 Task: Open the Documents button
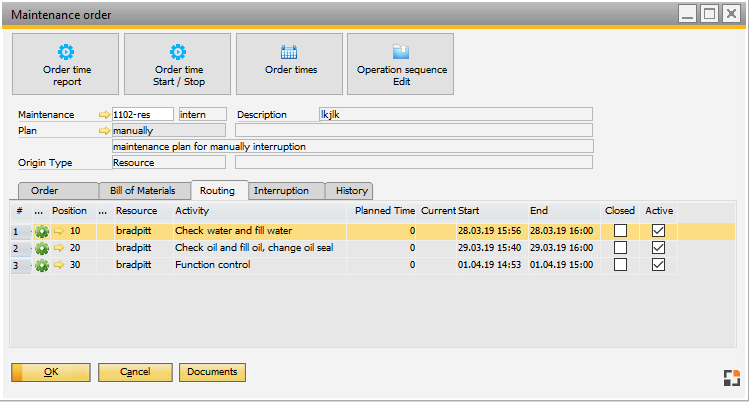pyautogui.click(x=212, y=372)
